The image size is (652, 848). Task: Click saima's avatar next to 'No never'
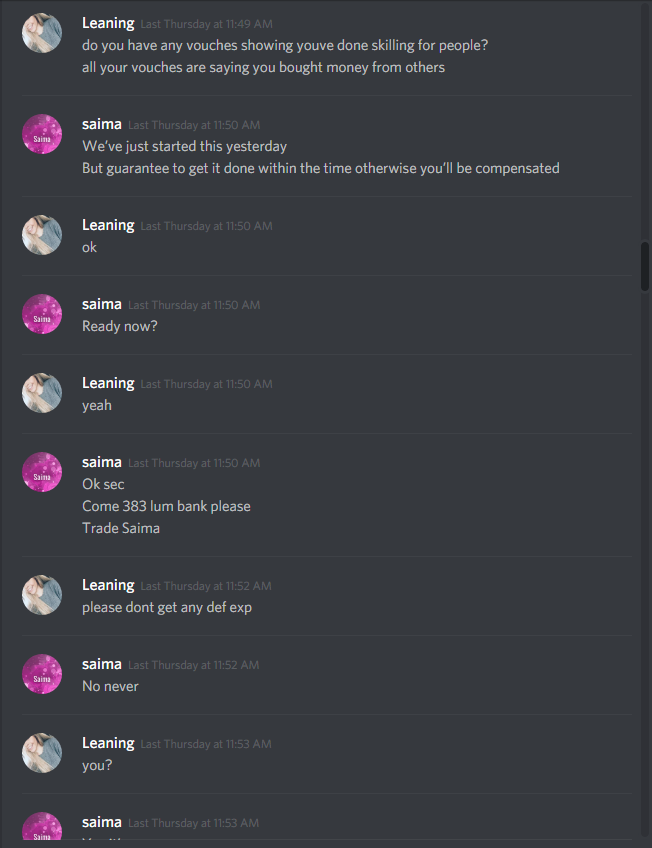pos(42,674)
